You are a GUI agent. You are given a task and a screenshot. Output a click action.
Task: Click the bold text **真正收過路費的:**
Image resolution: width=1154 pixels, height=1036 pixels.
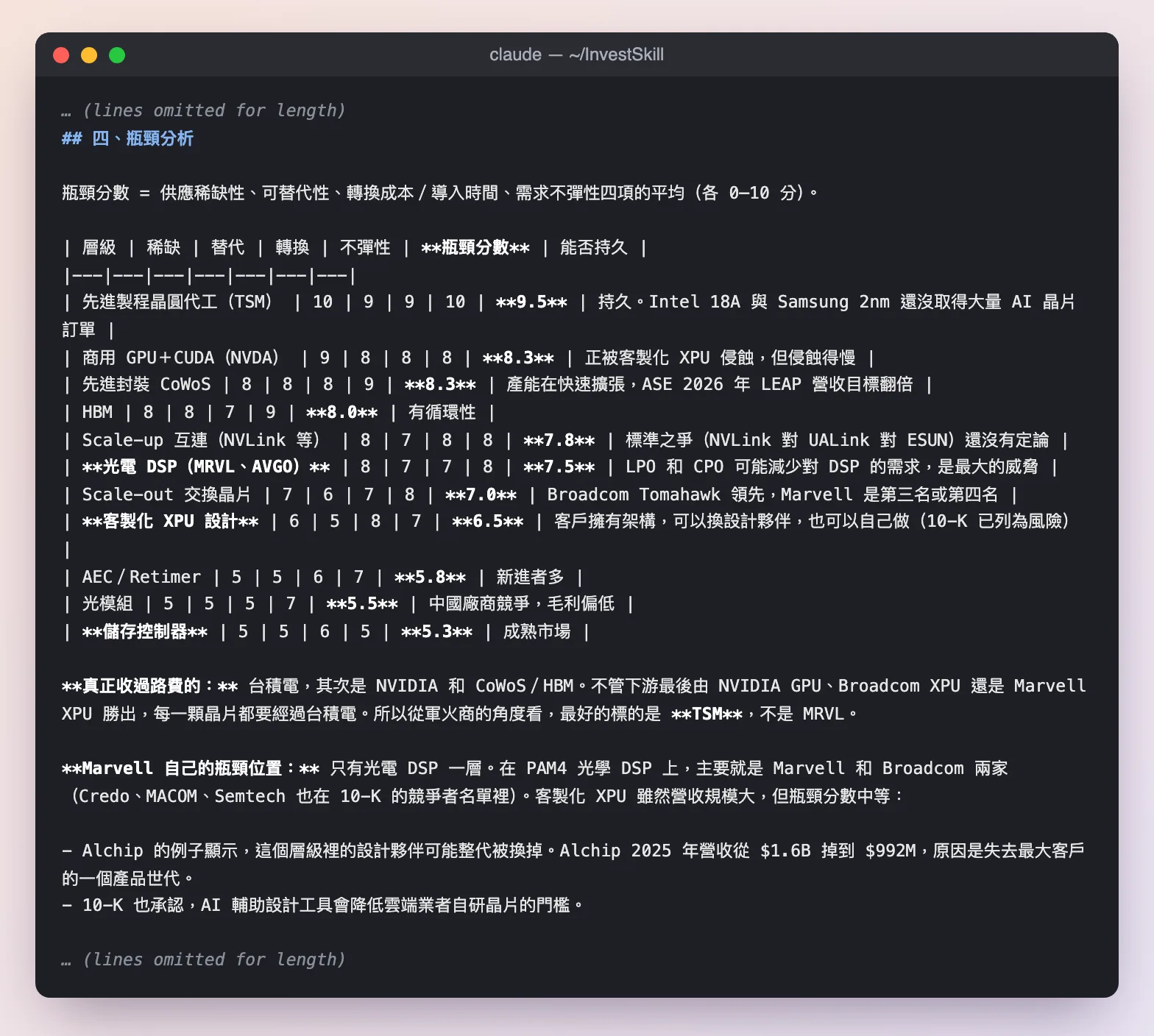click(x=150, y=686)
